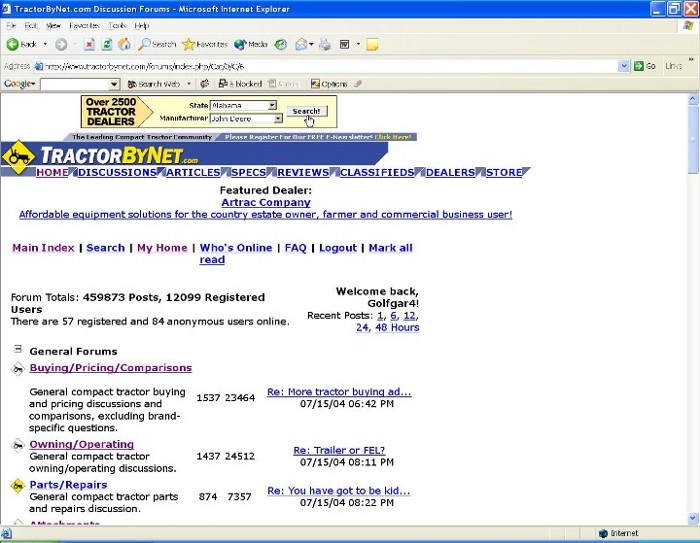Image resolution: width=700 pixels, height=543 pixels.
Task: Open the Google logo menu dropdown
Action: click(19, 84)
